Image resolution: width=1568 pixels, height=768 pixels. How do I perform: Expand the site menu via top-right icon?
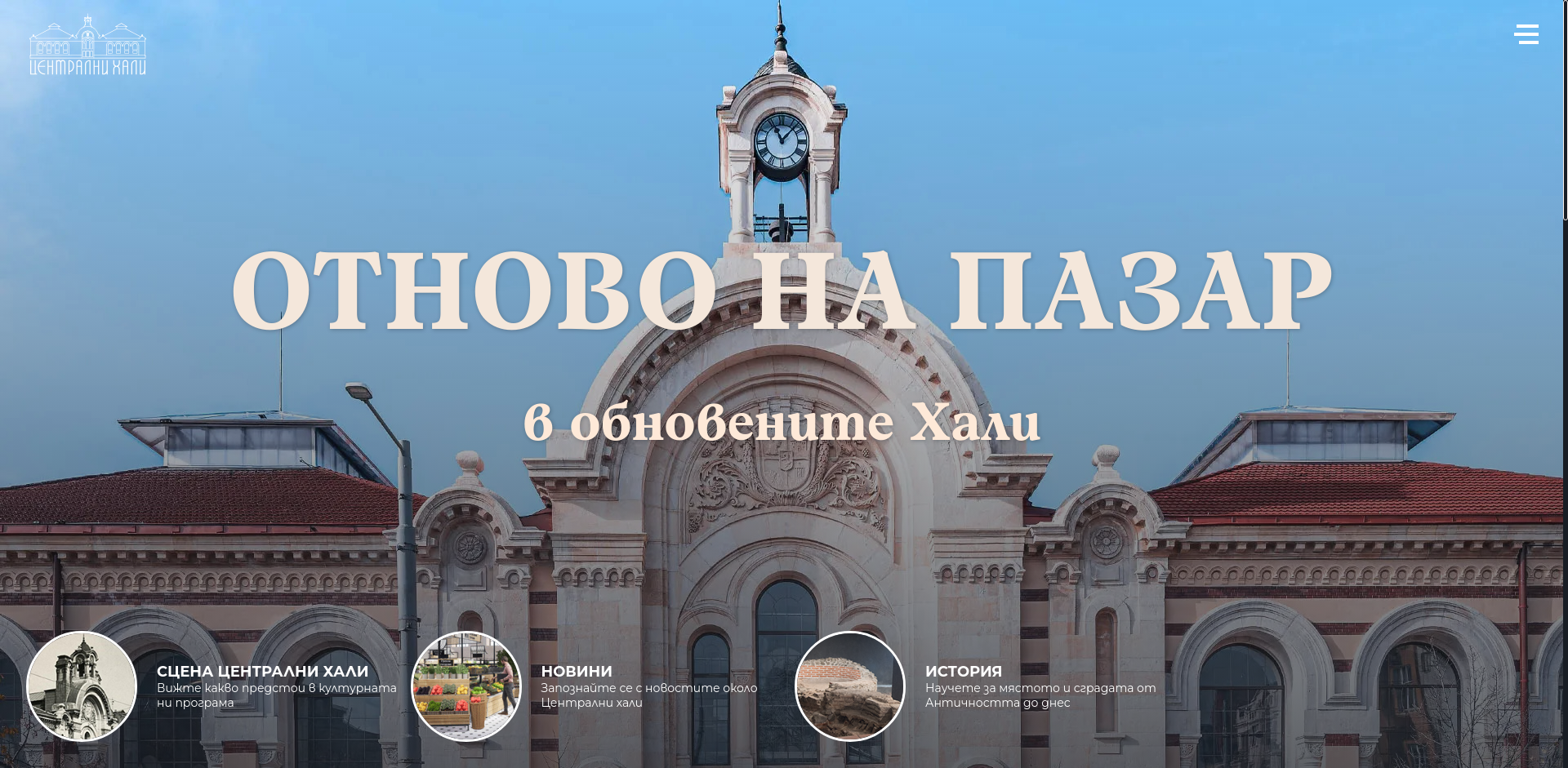click(1526, 34)
